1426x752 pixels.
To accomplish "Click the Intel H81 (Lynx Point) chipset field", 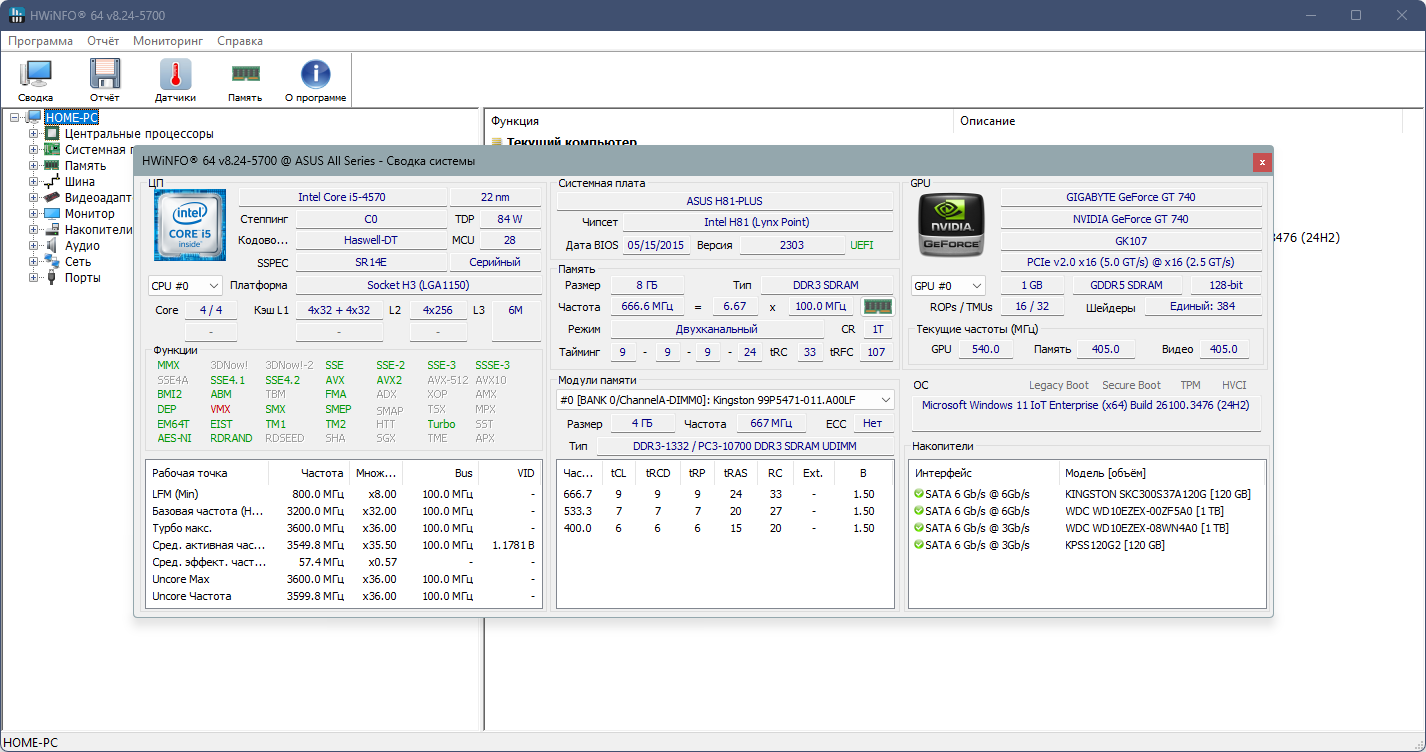I will (x=757, y=222).
